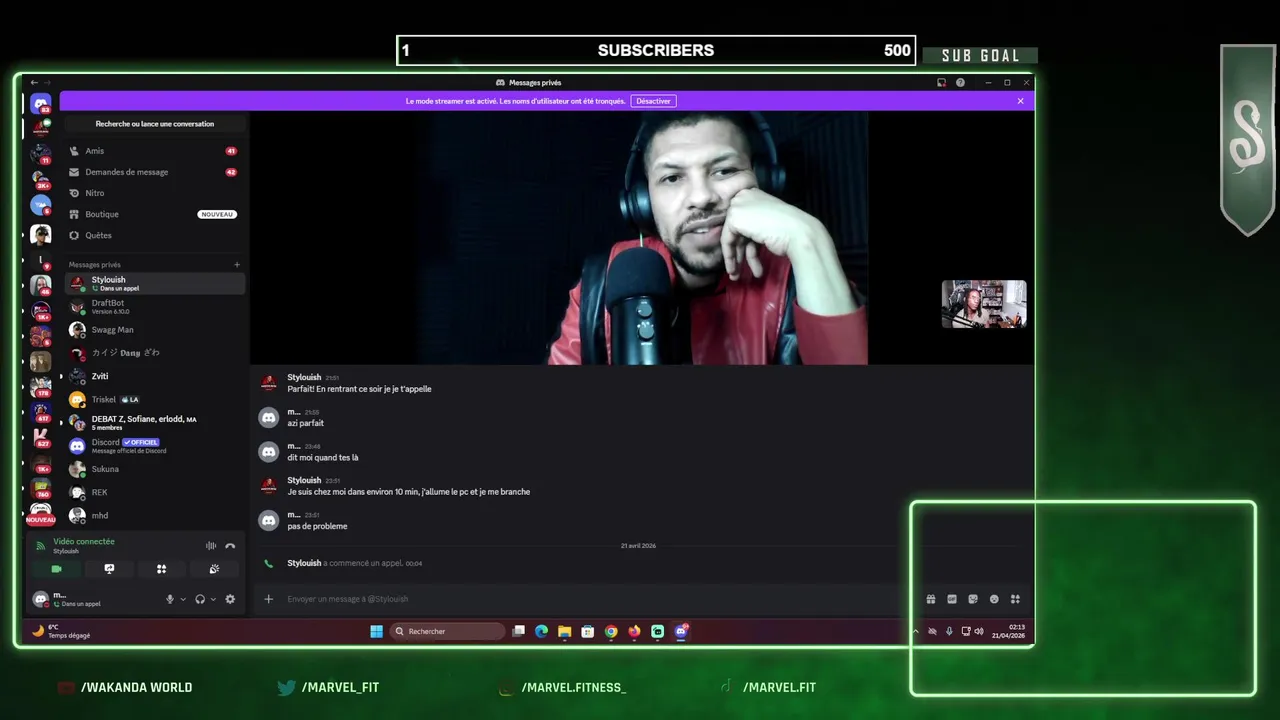The width and height of the screenshot is (1280, 720).
Task: Open mhd conversation
Action: coord(155,515)
